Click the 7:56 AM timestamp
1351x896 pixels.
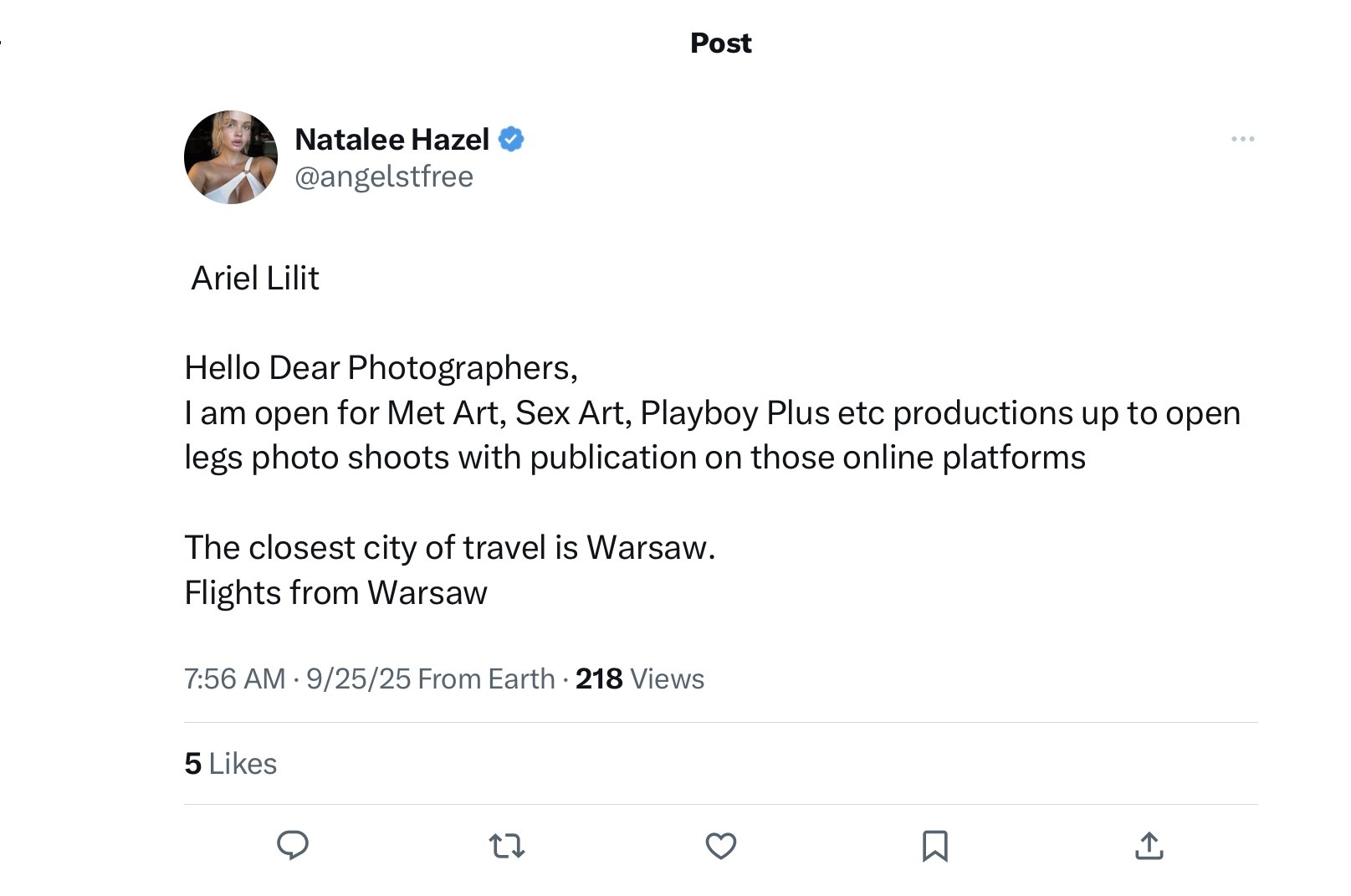pyautogui.click(x=234, y=678)
